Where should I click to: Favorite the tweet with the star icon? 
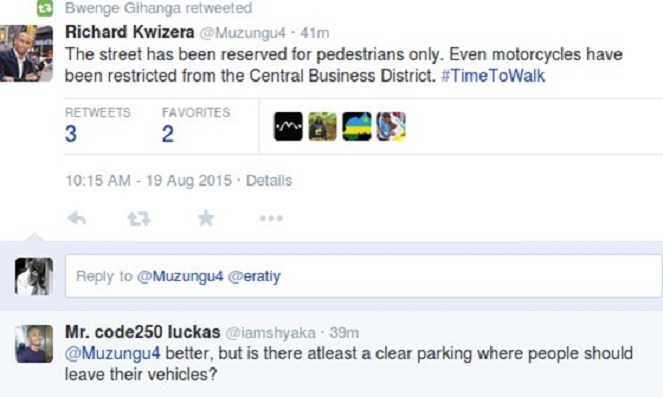coord(206,218)
